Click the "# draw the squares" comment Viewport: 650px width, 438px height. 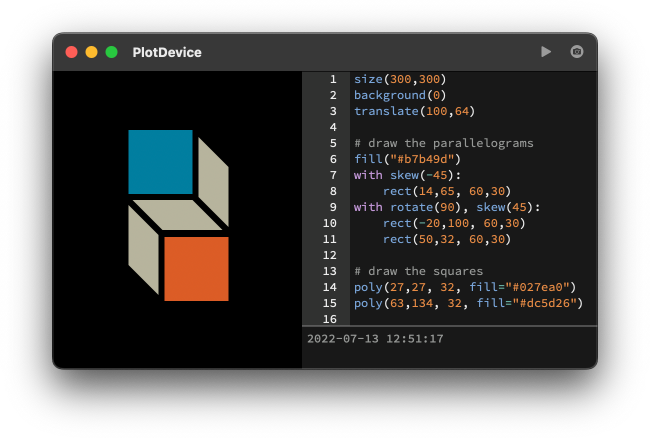click(418, 271)
